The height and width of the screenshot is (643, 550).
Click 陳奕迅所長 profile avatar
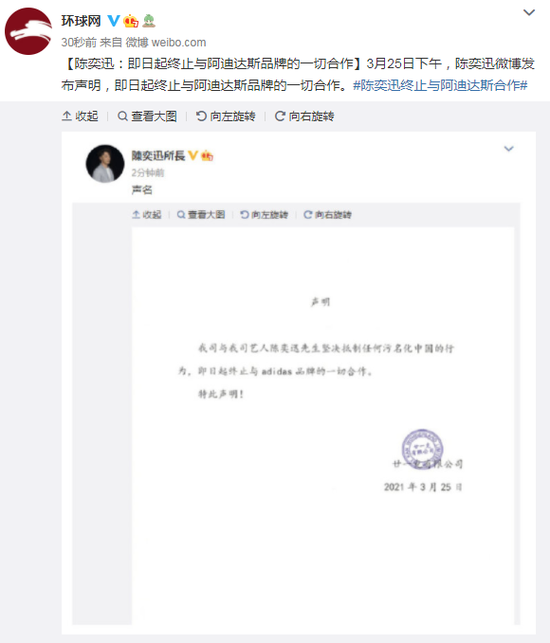coord(105,164)
